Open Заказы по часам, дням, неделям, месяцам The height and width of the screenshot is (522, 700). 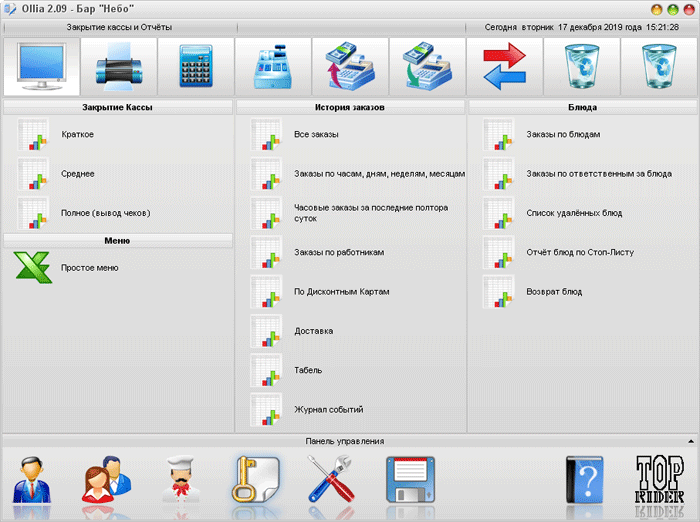point(379,174)
